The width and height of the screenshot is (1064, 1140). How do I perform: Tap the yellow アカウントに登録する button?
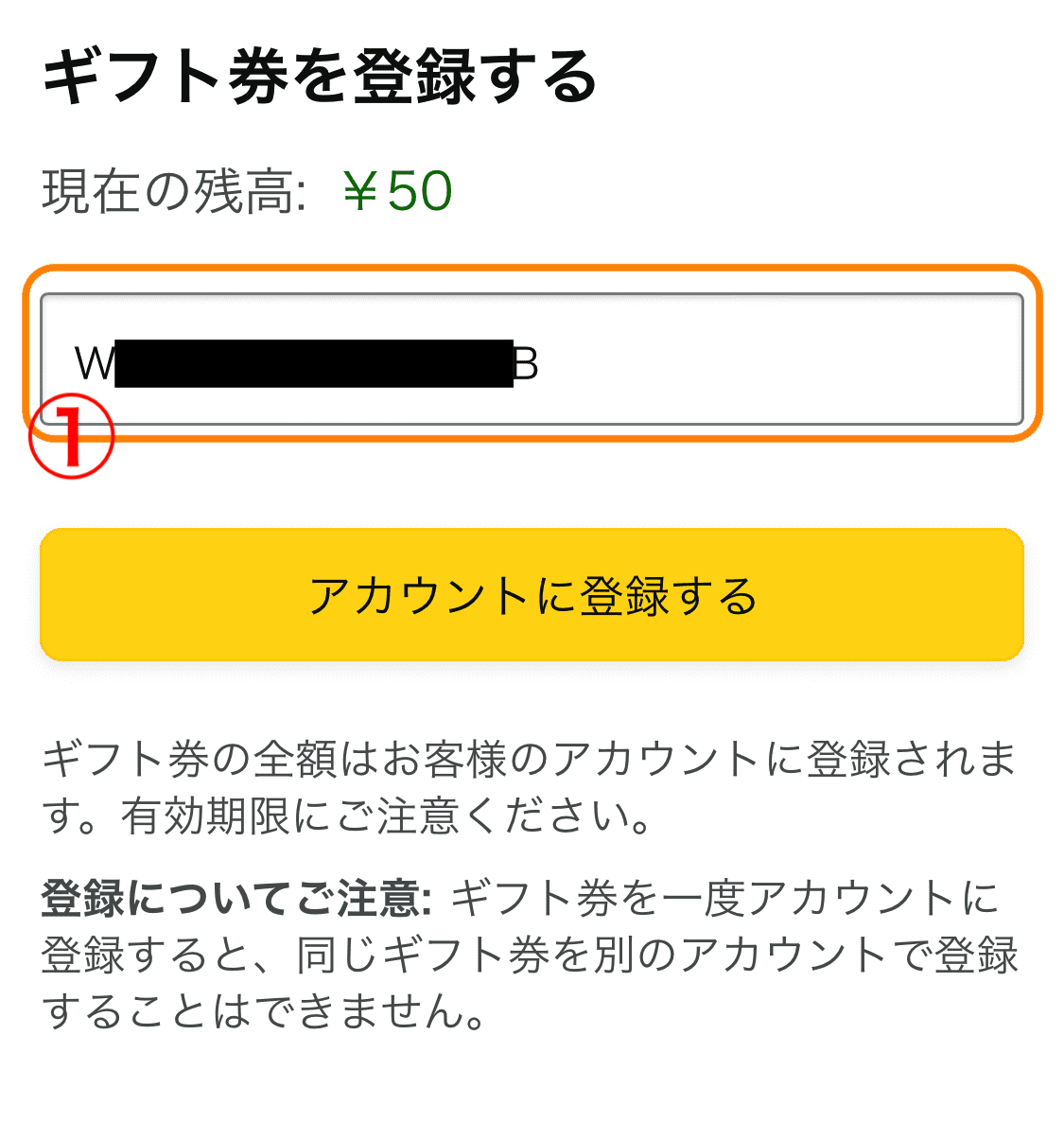click(x=532, y=594)
